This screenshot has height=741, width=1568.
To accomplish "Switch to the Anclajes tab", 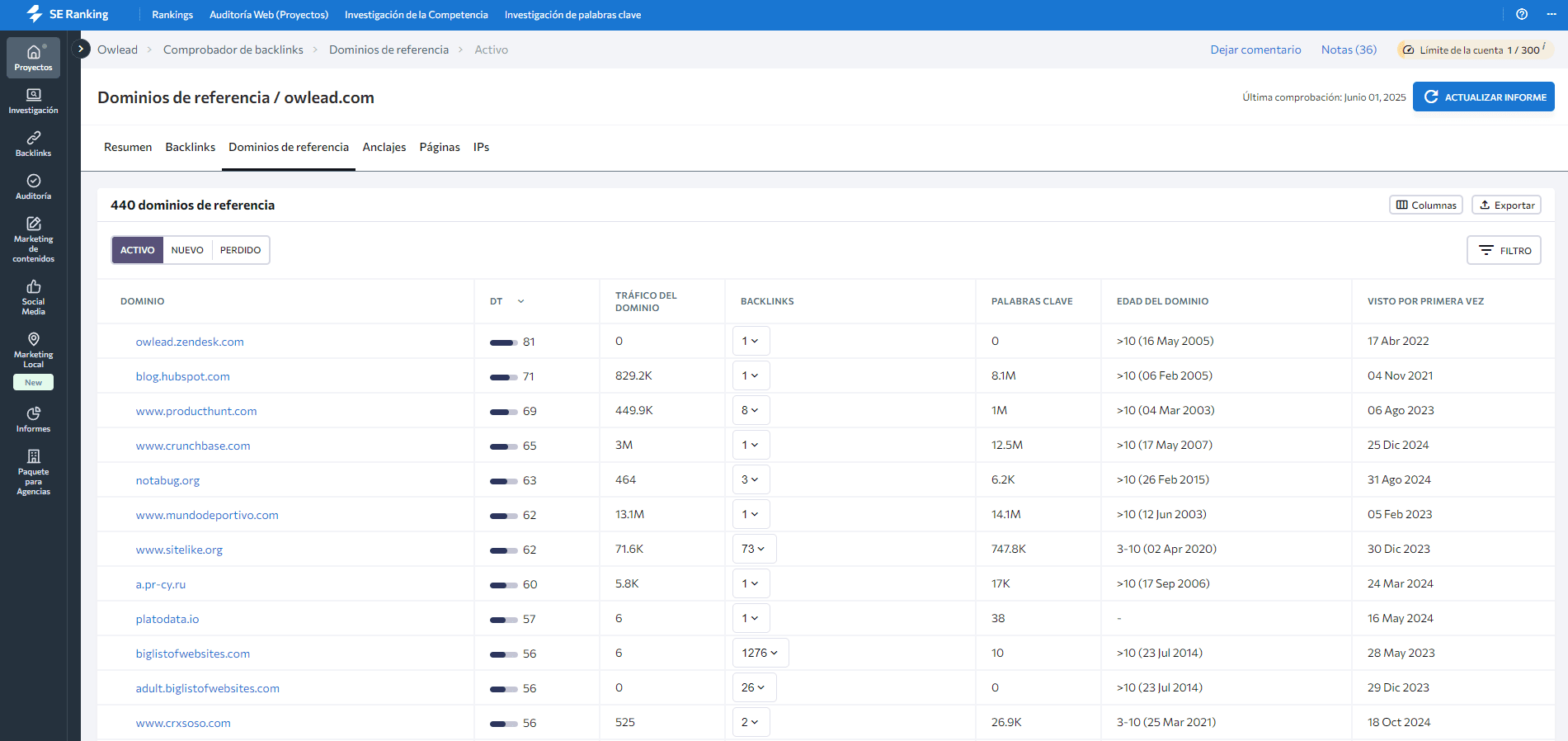I will (384, 147).
